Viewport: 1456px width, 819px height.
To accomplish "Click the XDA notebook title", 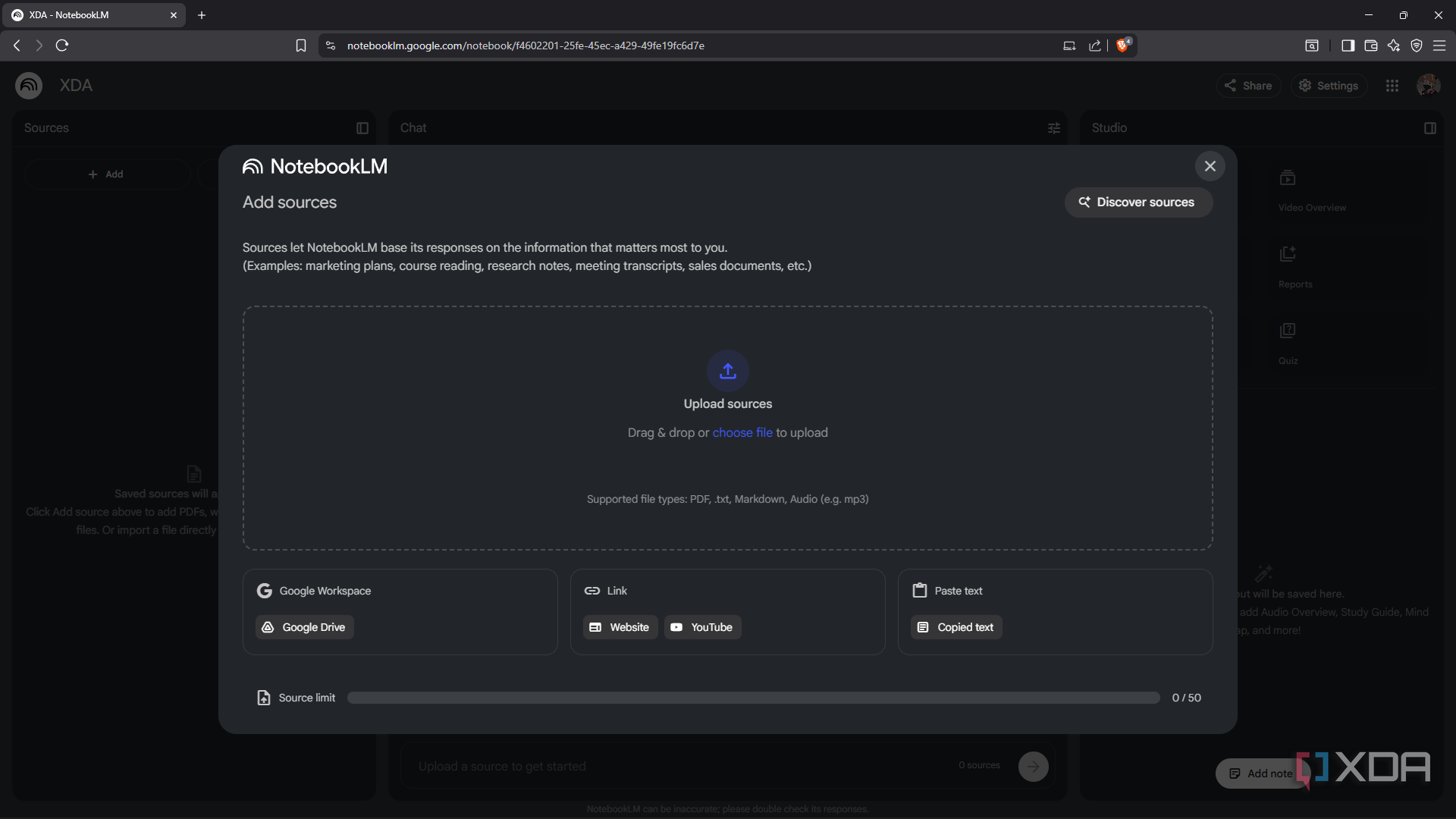I will [x=76, y=86].
